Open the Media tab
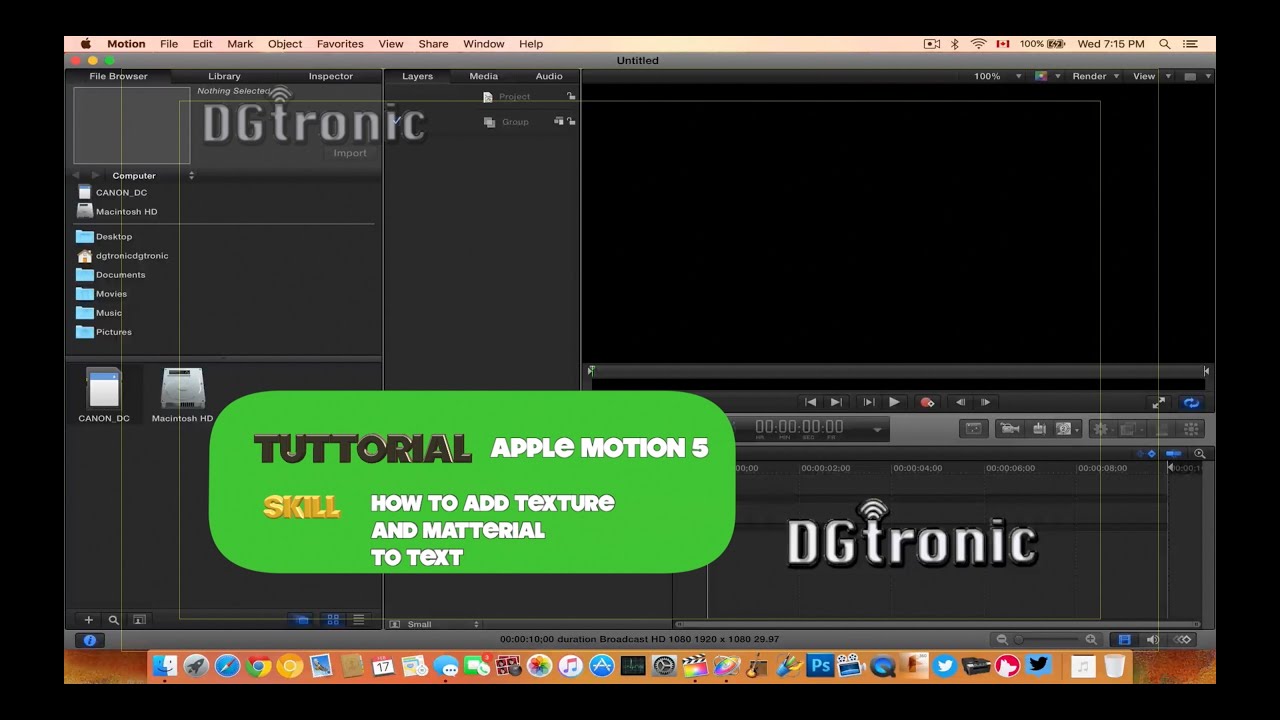1280x720 pixels. click(484, 76)
